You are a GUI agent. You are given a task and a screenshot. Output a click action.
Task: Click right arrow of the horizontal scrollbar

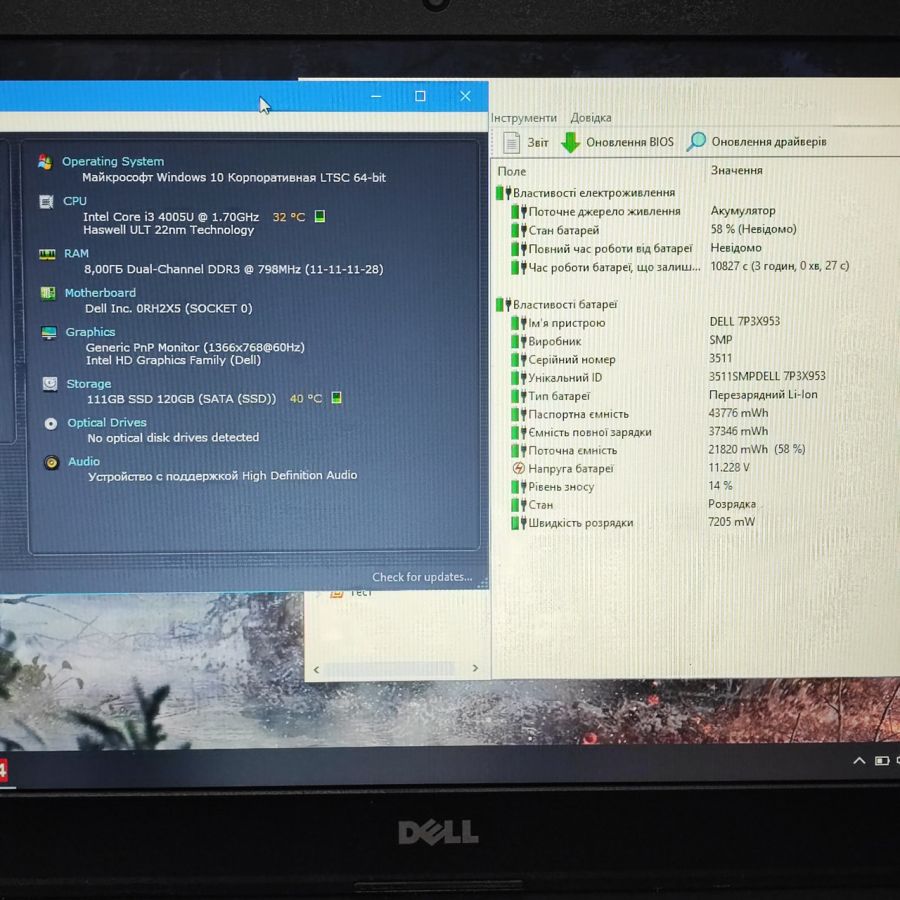click(x=475, y=668)
